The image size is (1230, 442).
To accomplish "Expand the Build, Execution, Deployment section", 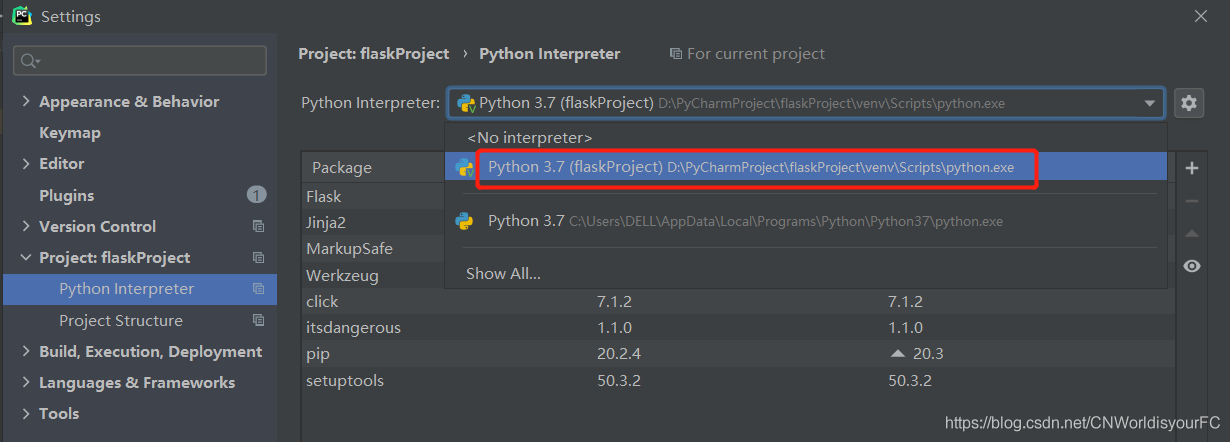I will click(26, 352).
